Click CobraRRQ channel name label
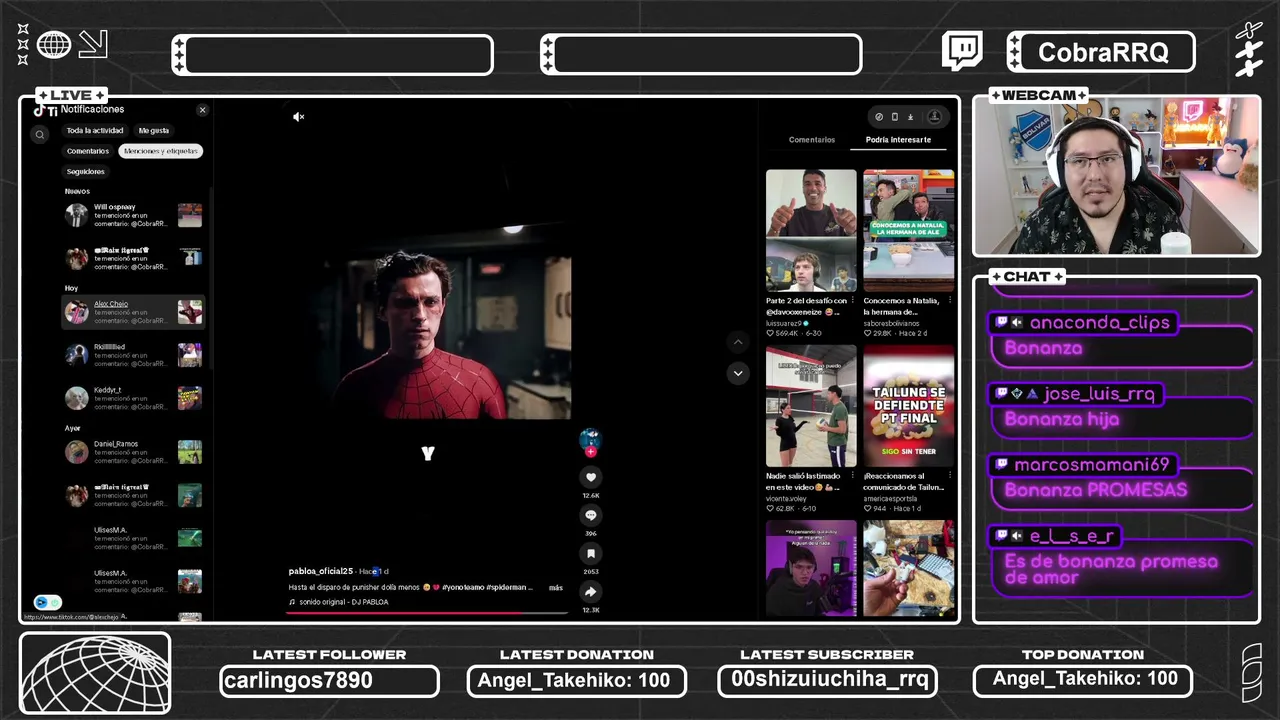The height and width of the screenshot is (720, 1280). (1103, 52)
